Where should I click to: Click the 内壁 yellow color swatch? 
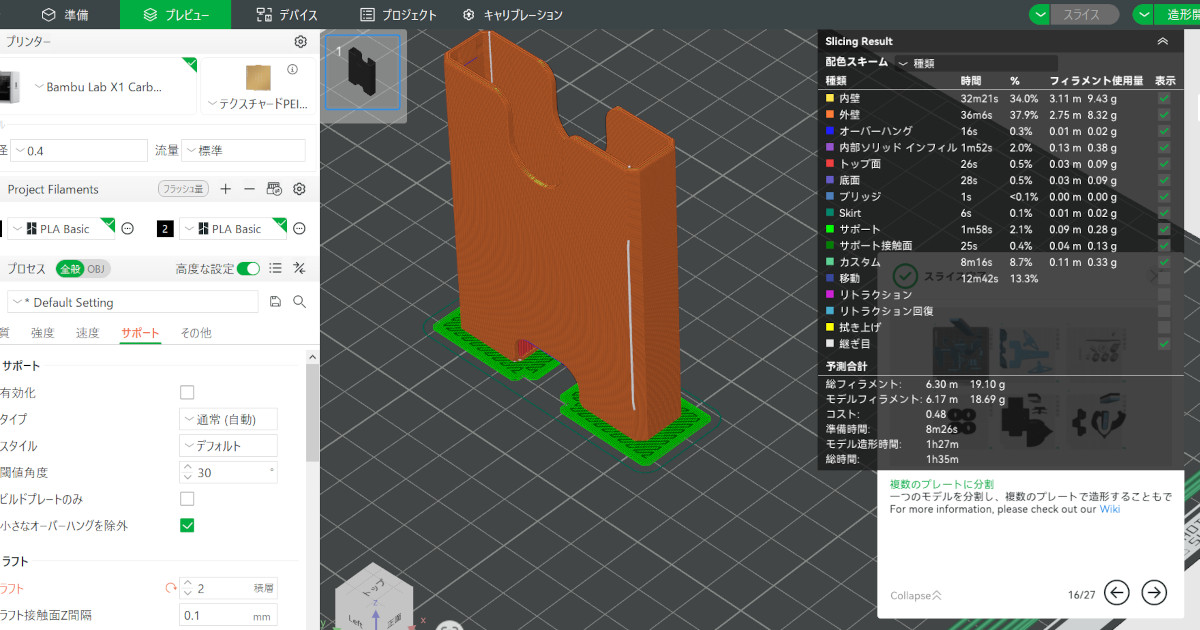(830, 99)
